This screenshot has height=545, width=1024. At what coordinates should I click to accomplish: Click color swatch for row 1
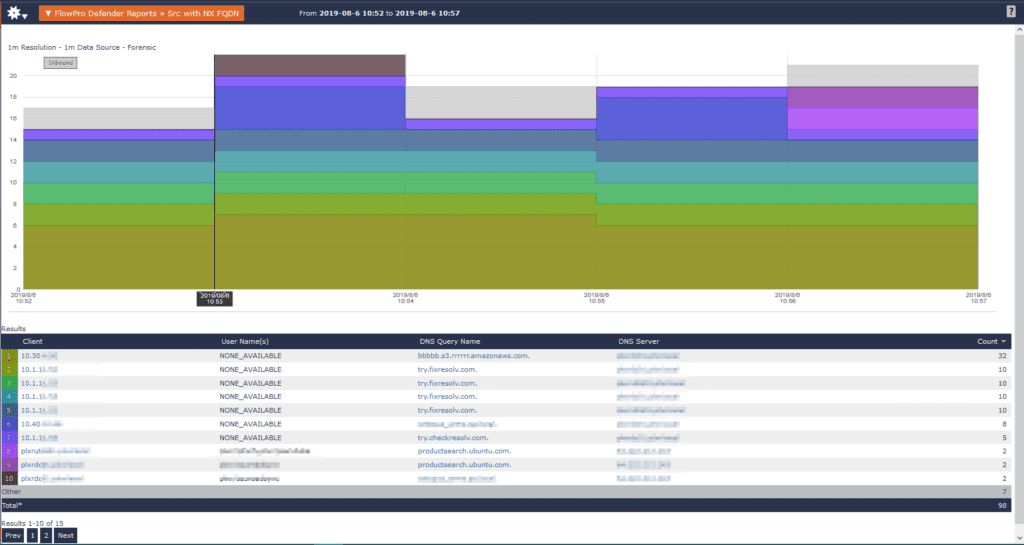(x=9, y=356)
